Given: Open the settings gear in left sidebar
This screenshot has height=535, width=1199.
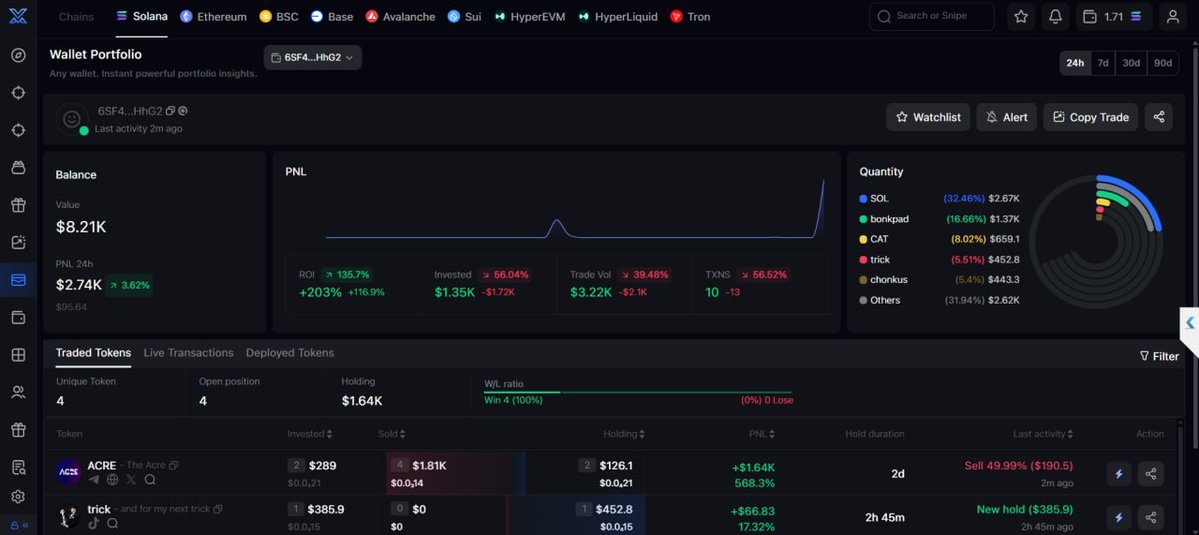Looking at the screenshot, I should [18, 497].
